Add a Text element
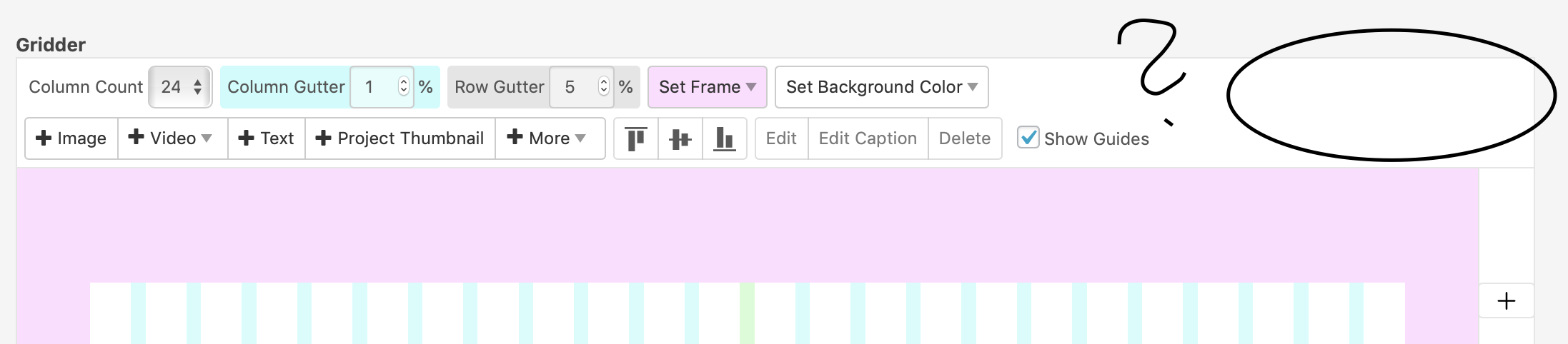Screen dimensions: 1568x344 tap(266, 138)
